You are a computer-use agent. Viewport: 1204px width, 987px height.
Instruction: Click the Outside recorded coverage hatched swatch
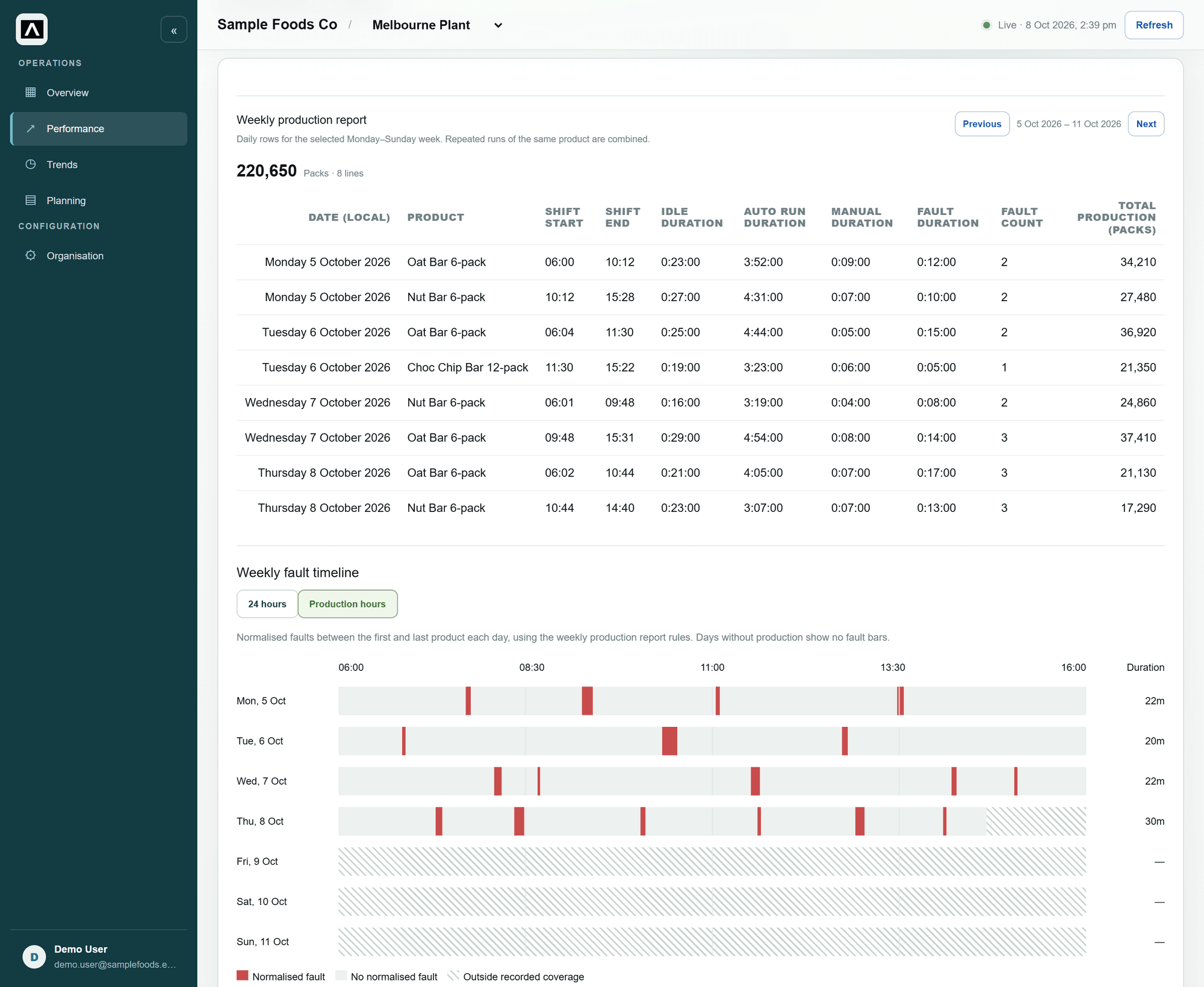pyautogui.click(x=453, y=976)
